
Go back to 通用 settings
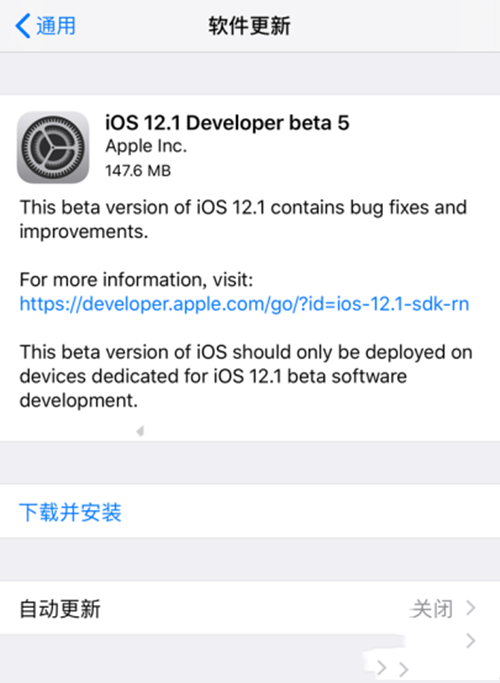click(x=46, y=26)
